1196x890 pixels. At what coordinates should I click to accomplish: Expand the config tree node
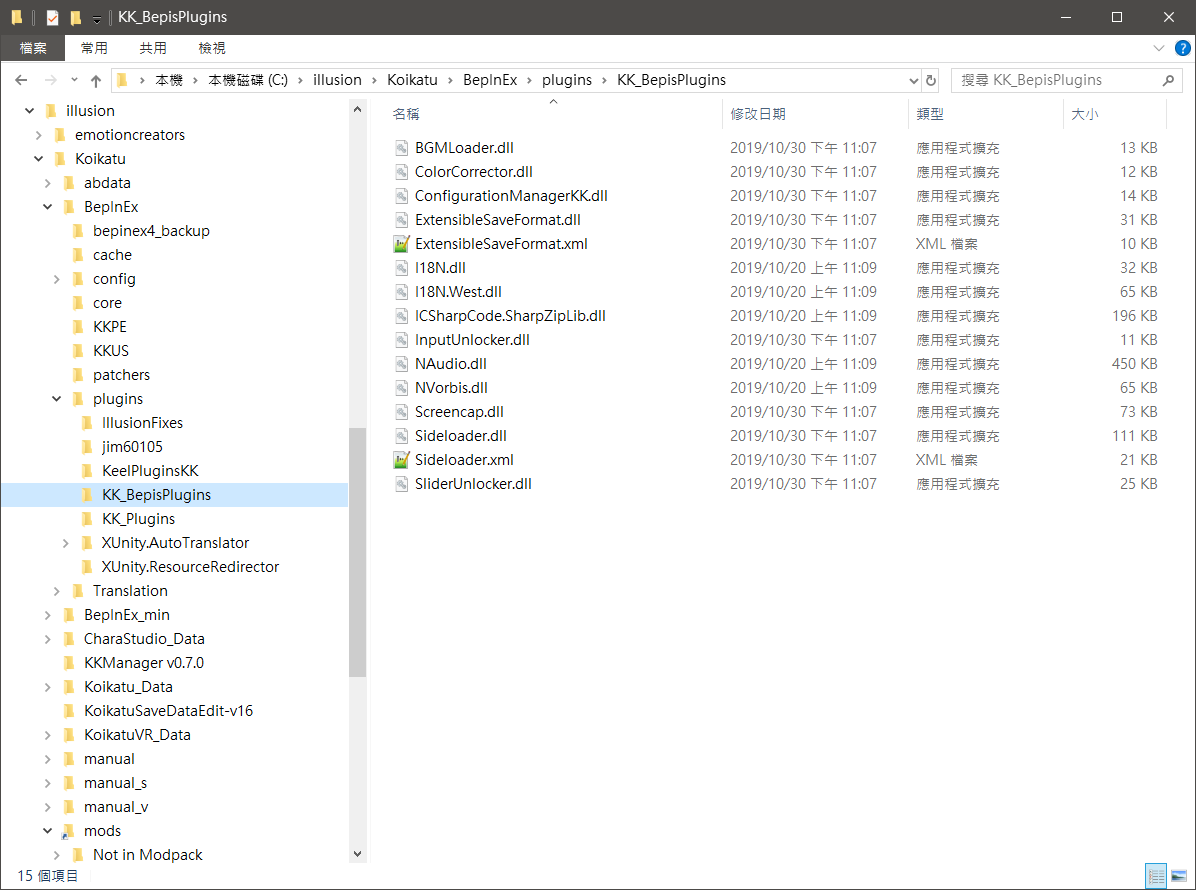tap(57, 279)
